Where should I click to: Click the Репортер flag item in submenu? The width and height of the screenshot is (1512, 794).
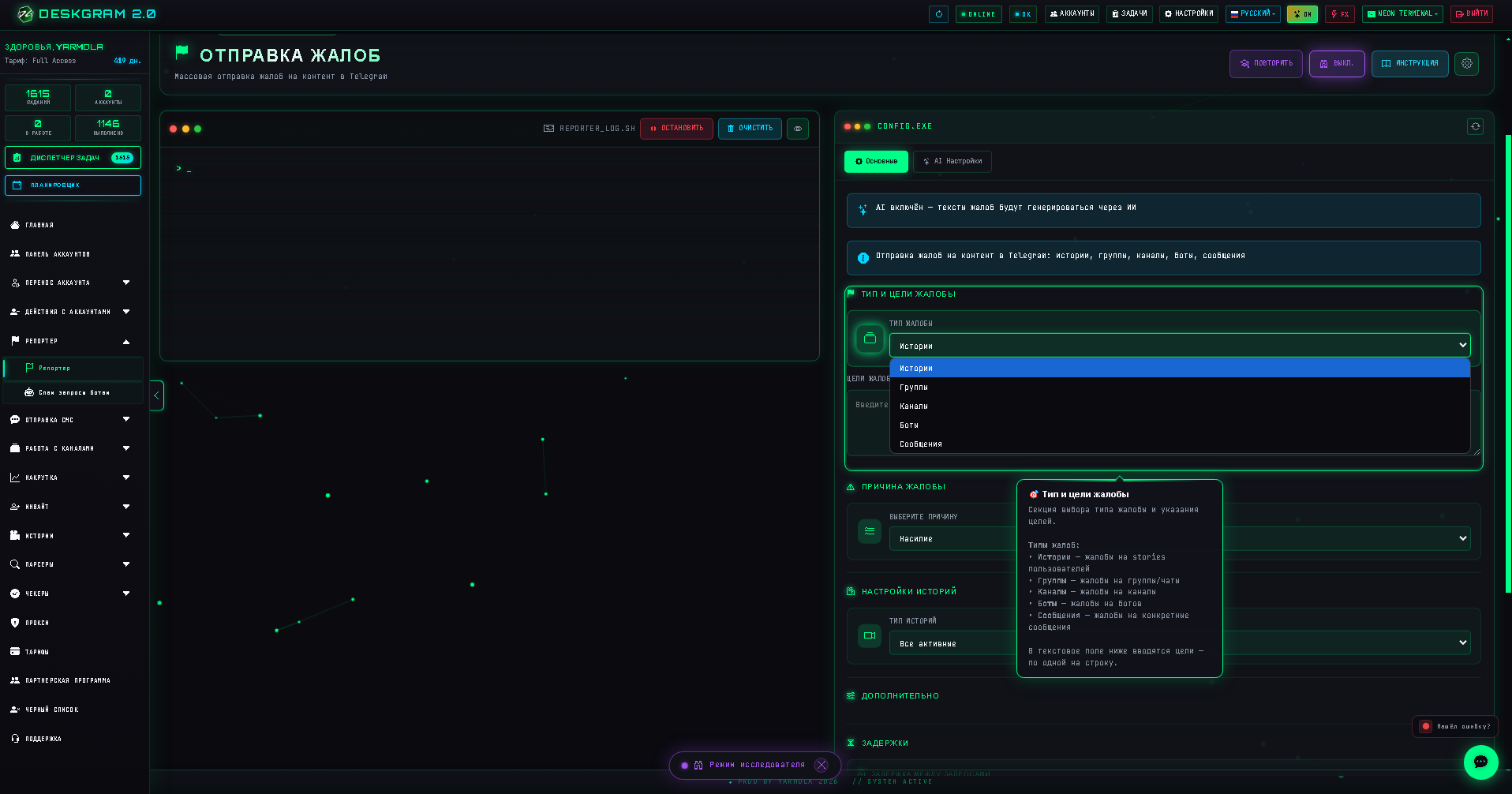pos(73,368)
